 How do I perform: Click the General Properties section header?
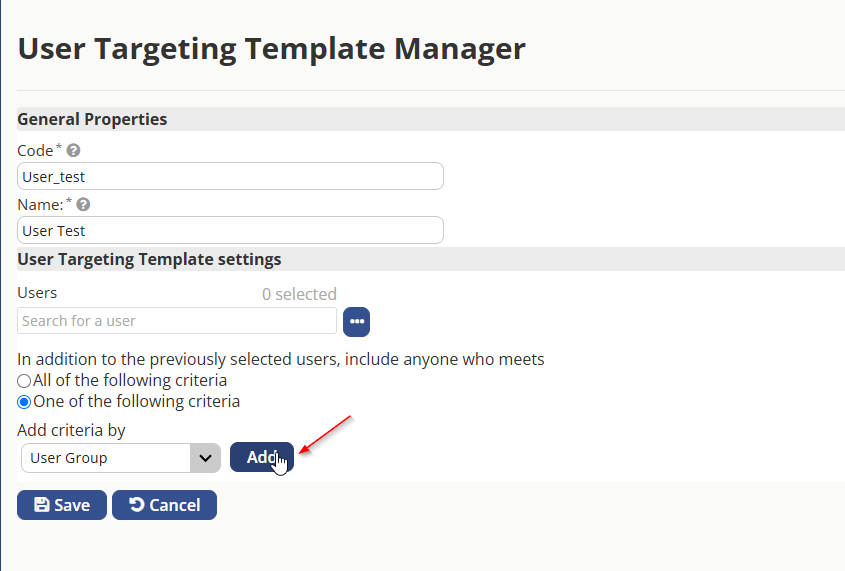[92, 119]
